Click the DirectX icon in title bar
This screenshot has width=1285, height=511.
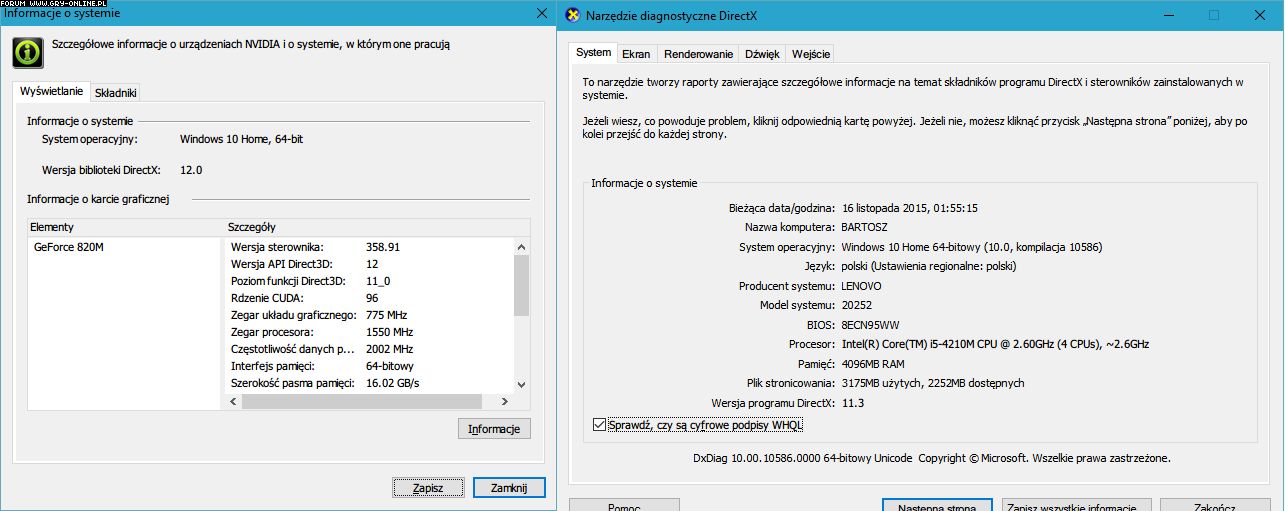coord(572,14)
